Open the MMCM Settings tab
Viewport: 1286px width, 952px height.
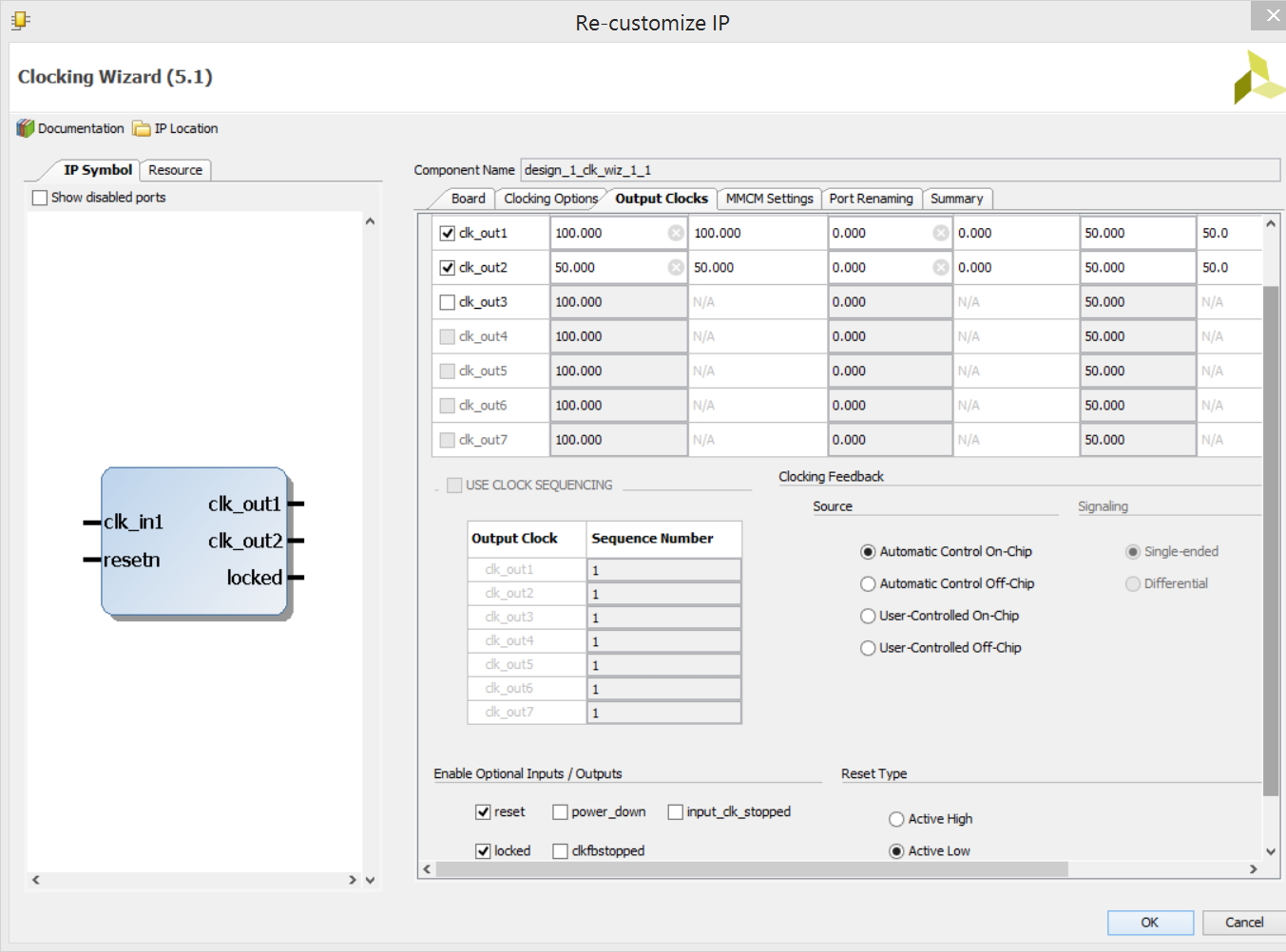770,199
